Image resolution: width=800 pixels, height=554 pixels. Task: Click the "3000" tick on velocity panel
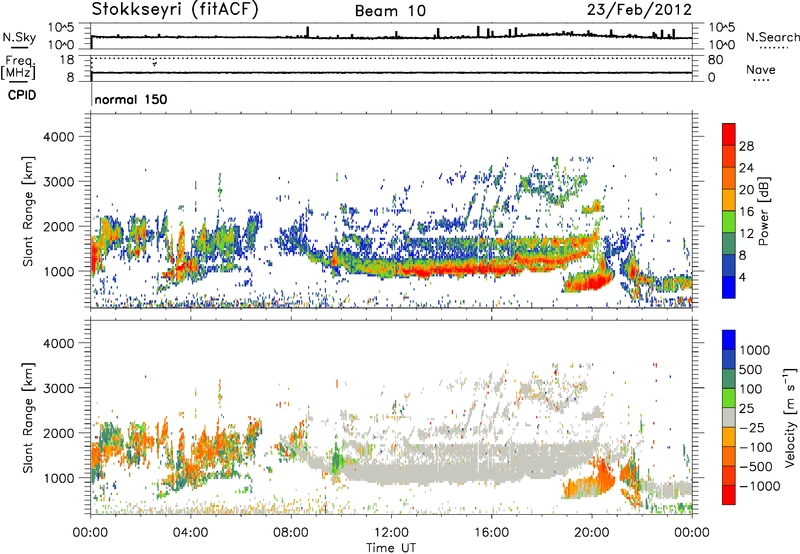coord(58,388)
